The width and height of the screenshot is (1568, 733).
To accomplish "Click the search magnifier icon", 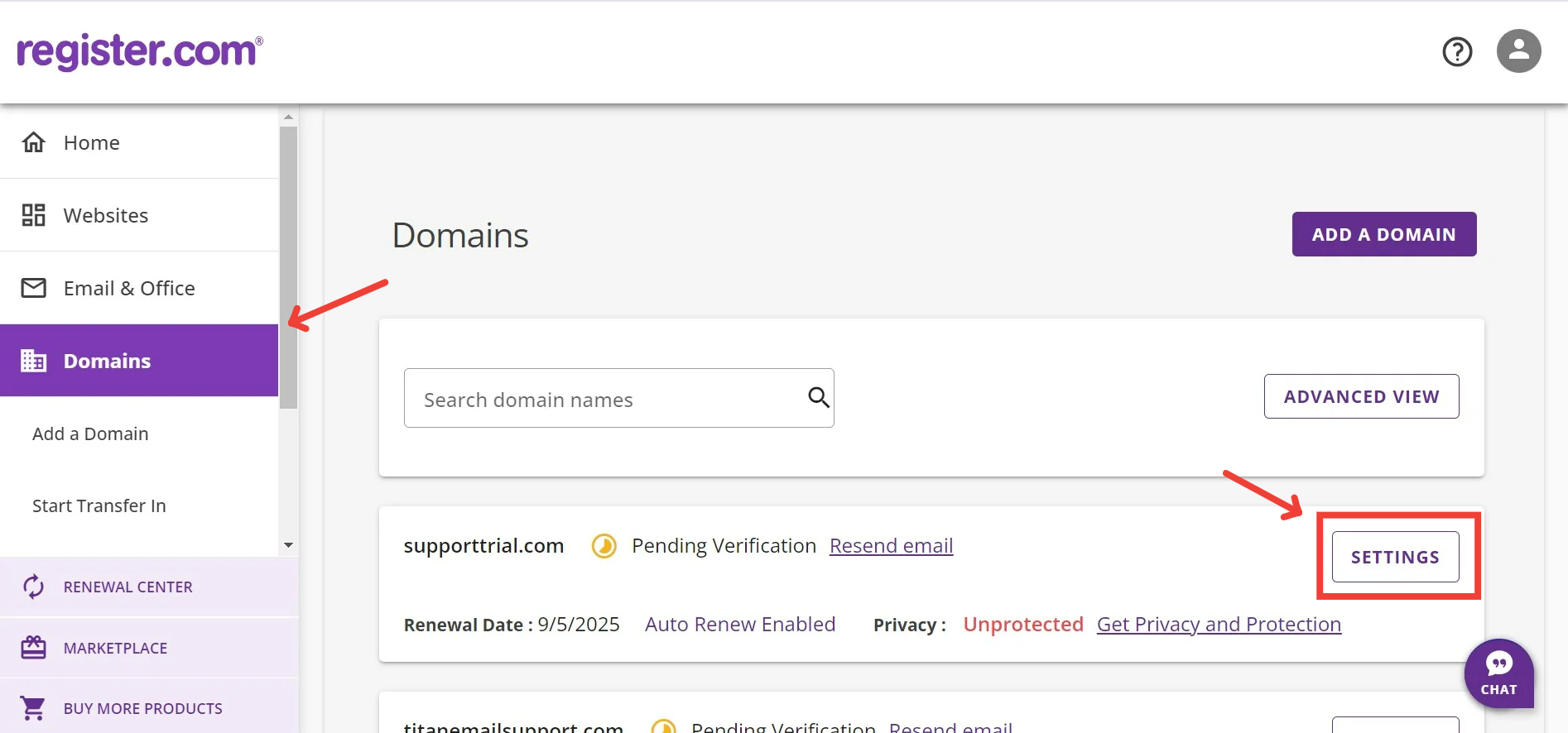I will coord(818,398).
